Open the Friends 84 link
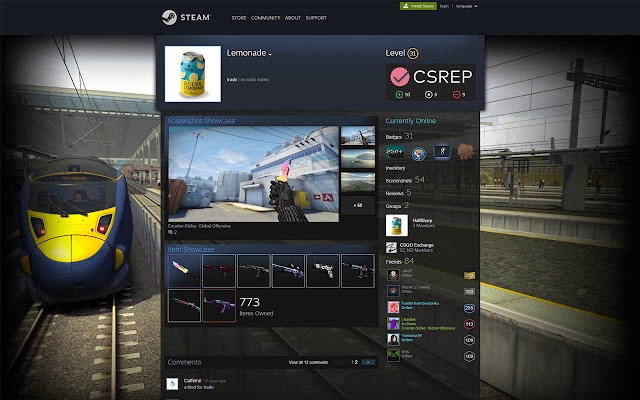Viewport: 640px width, 400px height. 400,261
